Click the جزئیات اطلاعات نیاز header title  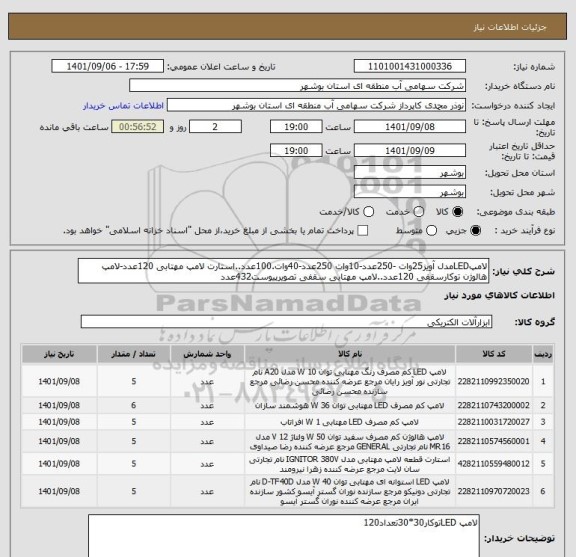point(510,28)
